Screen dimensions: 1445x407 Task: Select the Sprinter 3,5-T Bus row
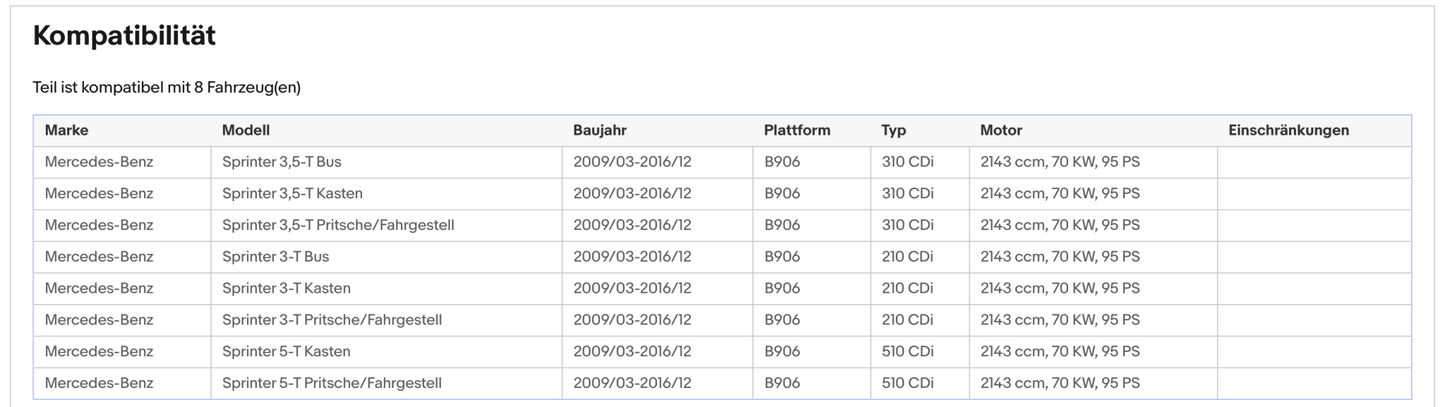pyautogui.click(x=282, y=162)
